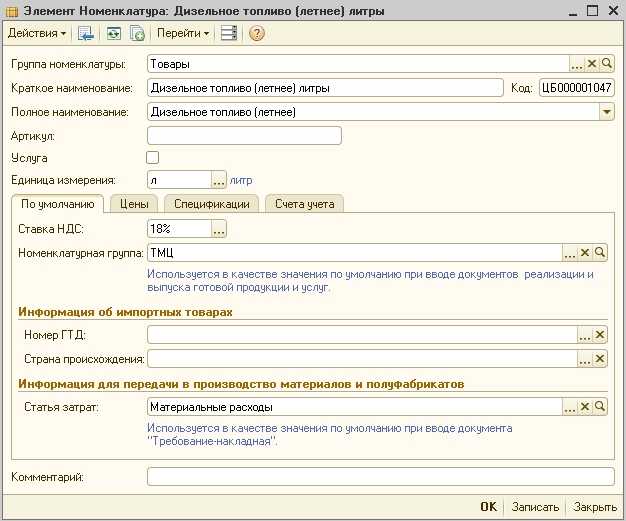Clear the Страна происхождения field

pyautogui.click(x=600, y=359)
